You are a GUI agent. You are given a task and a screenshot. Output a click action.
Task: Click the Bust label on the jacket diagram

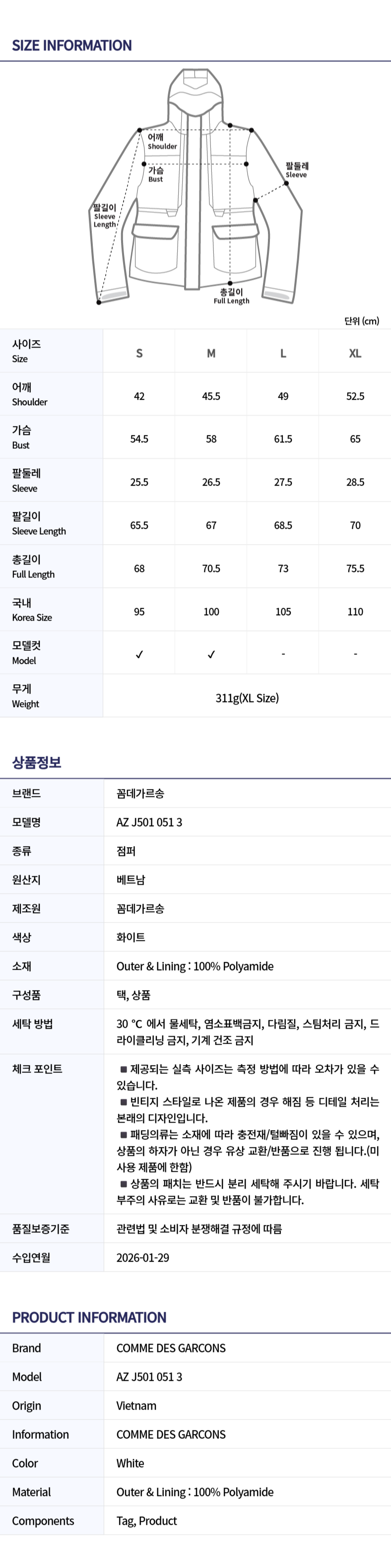(156, 175)
